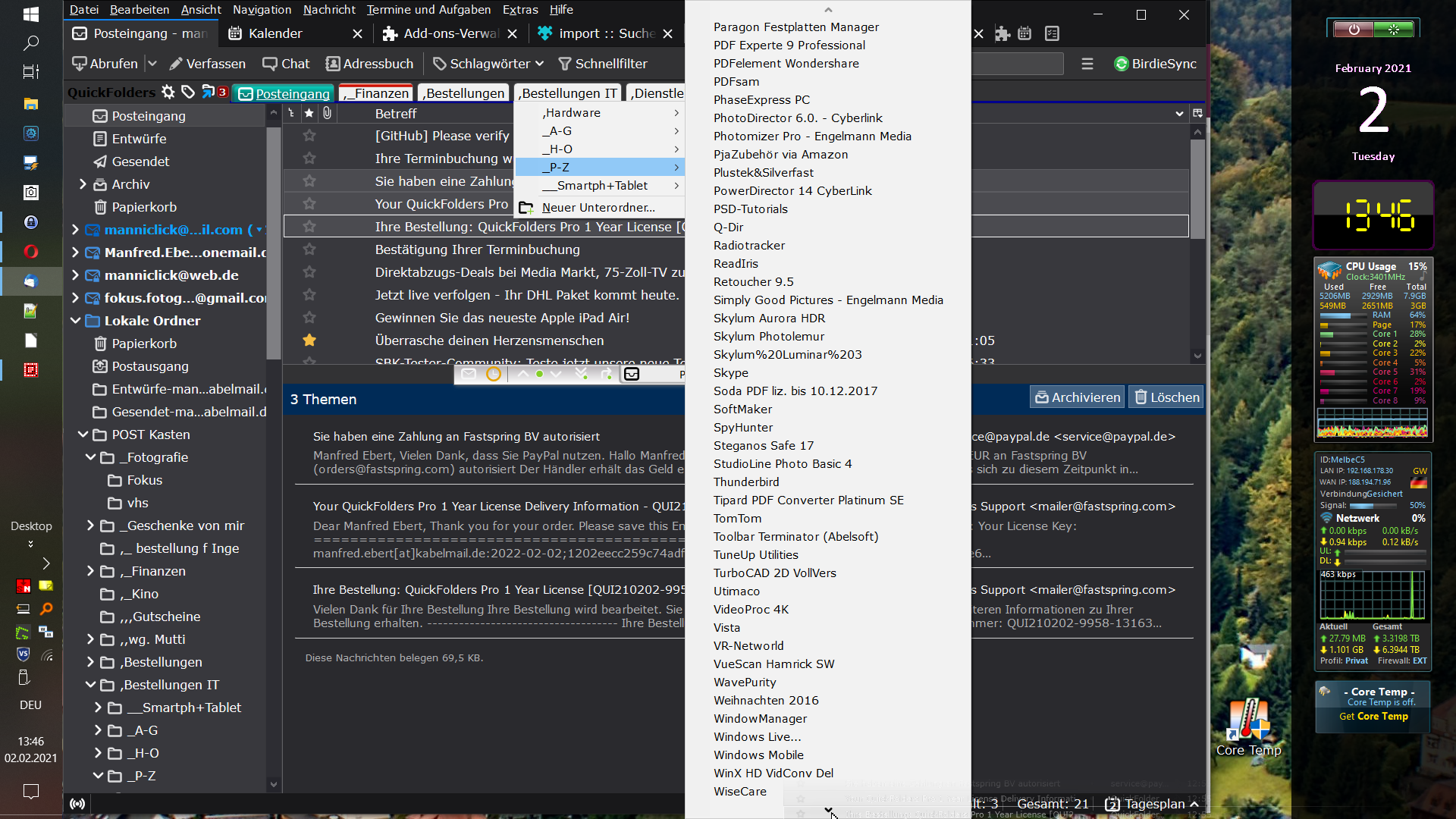Click the message list column picker icon
Screen dimensions: 1456x819
tap(1197, 113)
